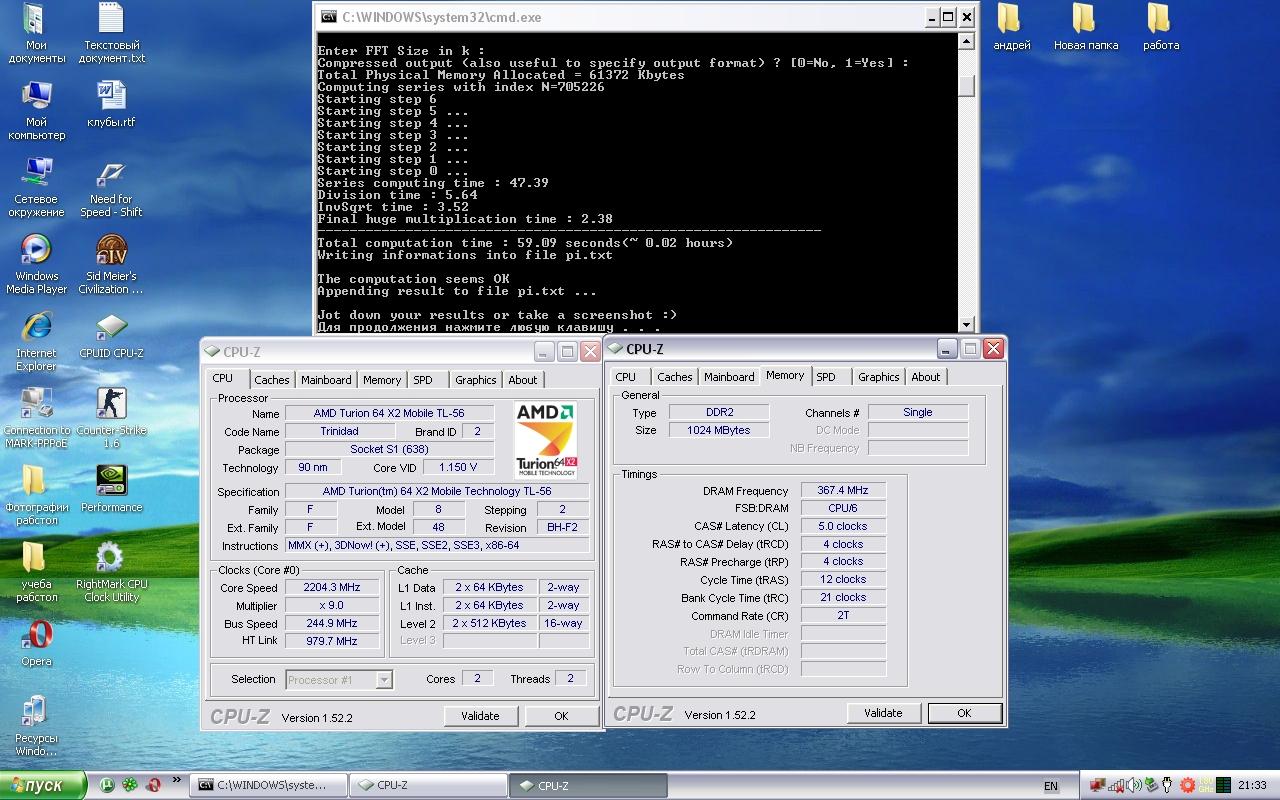
Task: Click the processor Name field AMD Turion 64 X2
Action: pos(389,413)
